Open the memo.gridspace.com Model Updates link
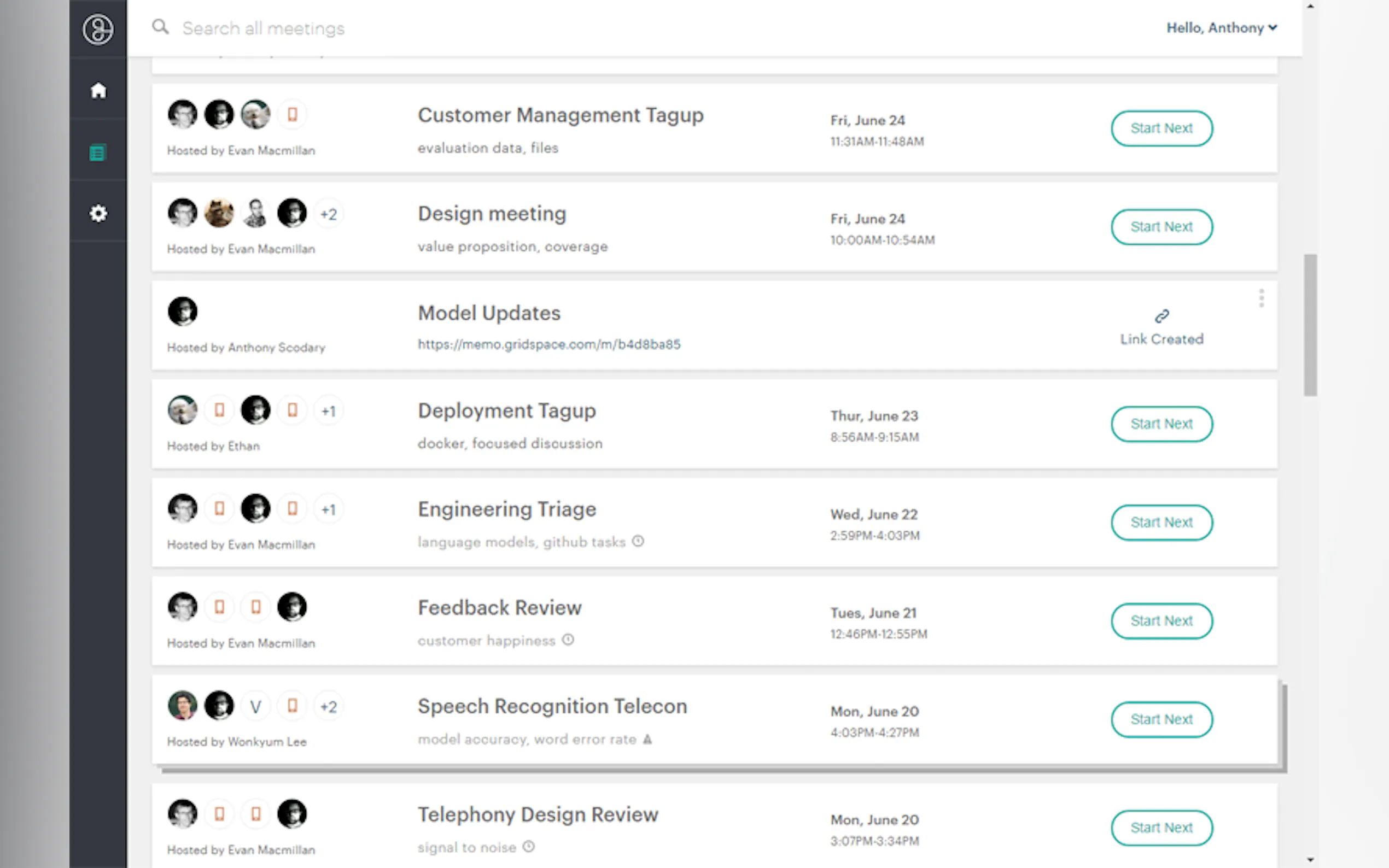 pyautogui.click(x=548, y=344)
